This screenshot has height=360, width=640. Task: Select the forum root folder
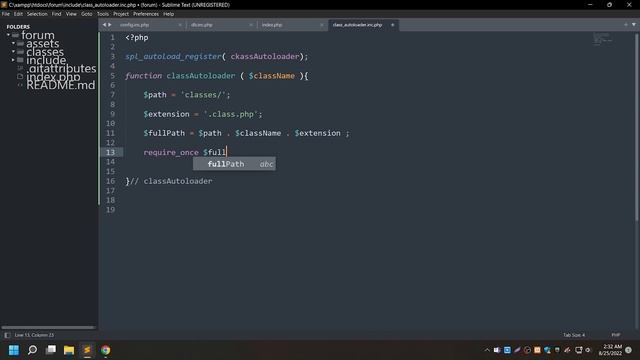coord(38,35)
